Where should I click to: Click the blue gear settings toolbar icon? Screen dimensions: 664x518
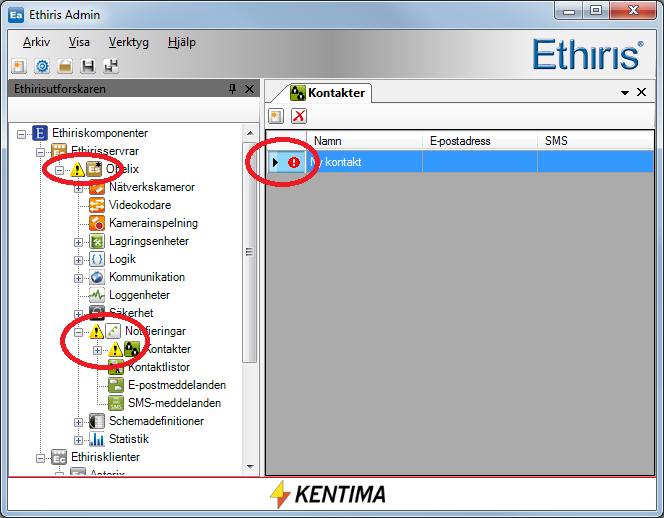42,66
